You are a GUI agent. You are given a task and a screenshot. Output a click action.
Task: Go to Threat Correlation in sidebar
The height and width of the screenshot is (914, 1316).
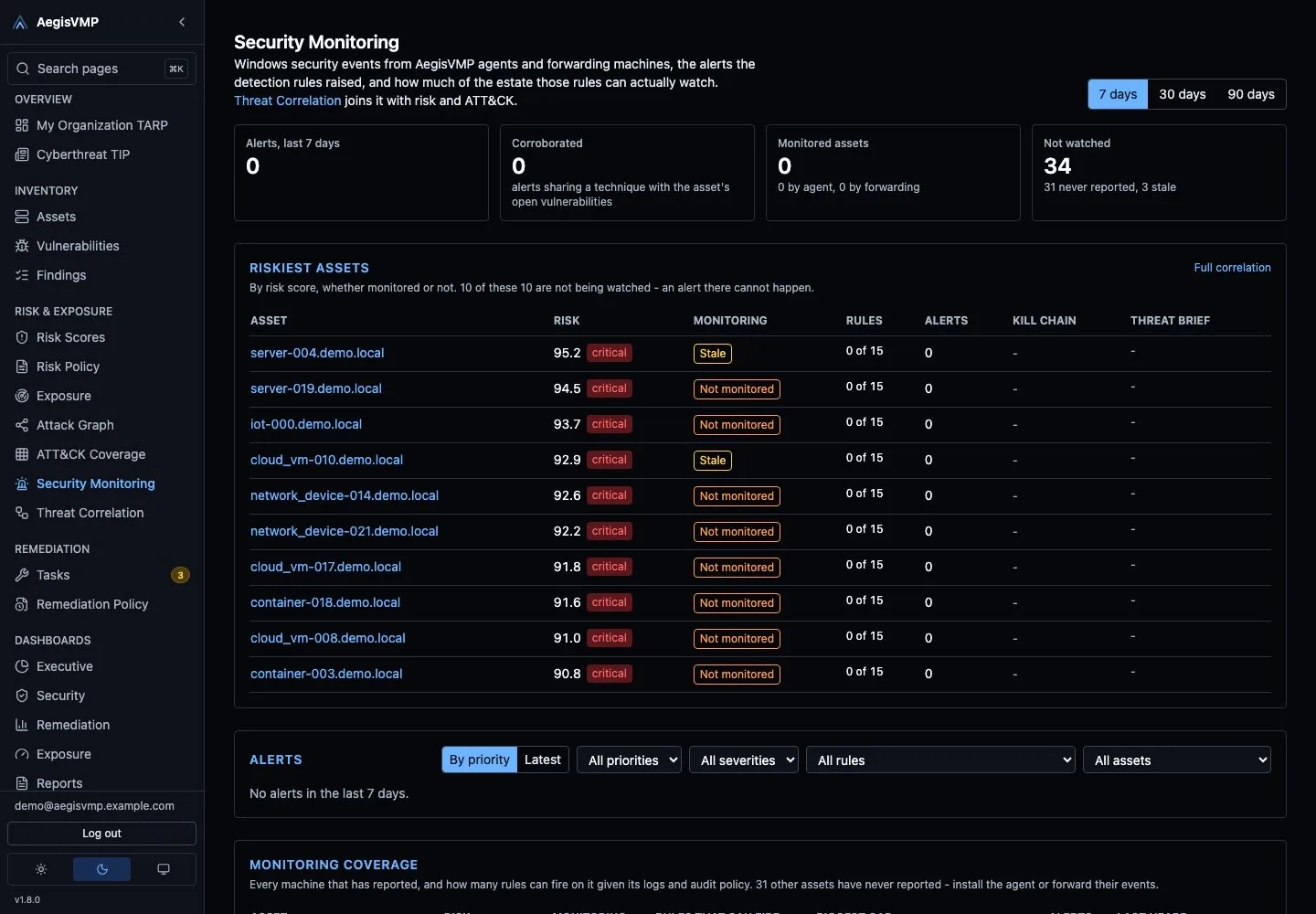pos(101,513)
